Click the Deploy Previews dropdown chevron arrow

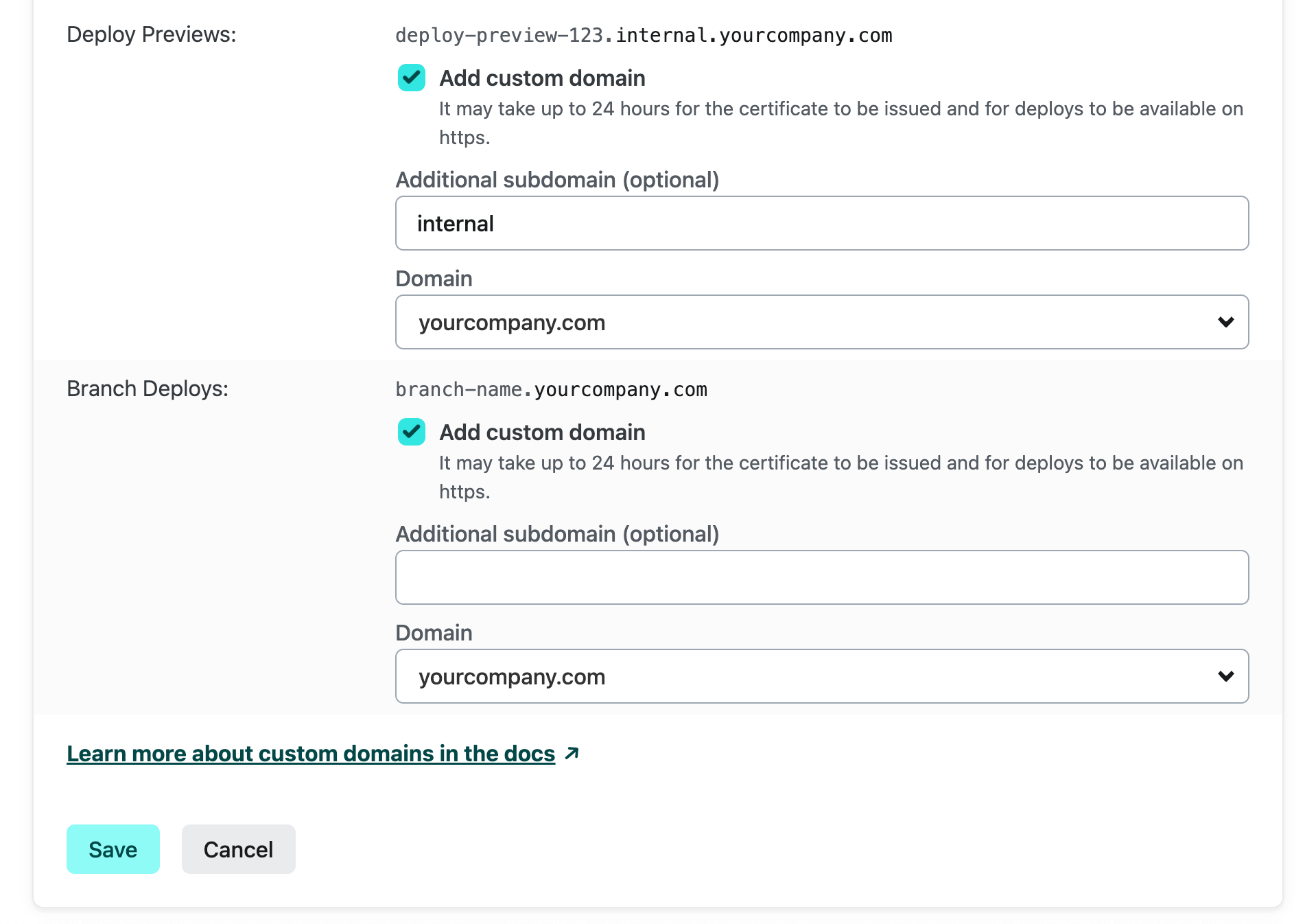1225,322
